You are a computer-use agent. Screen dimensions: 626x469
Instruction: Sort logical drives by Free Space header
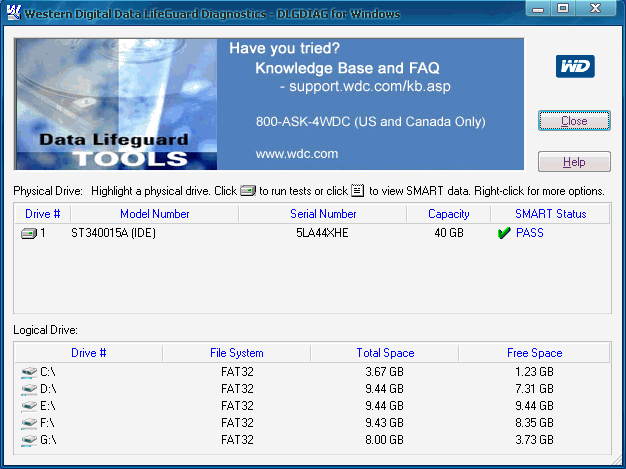(x=534, y=353)
